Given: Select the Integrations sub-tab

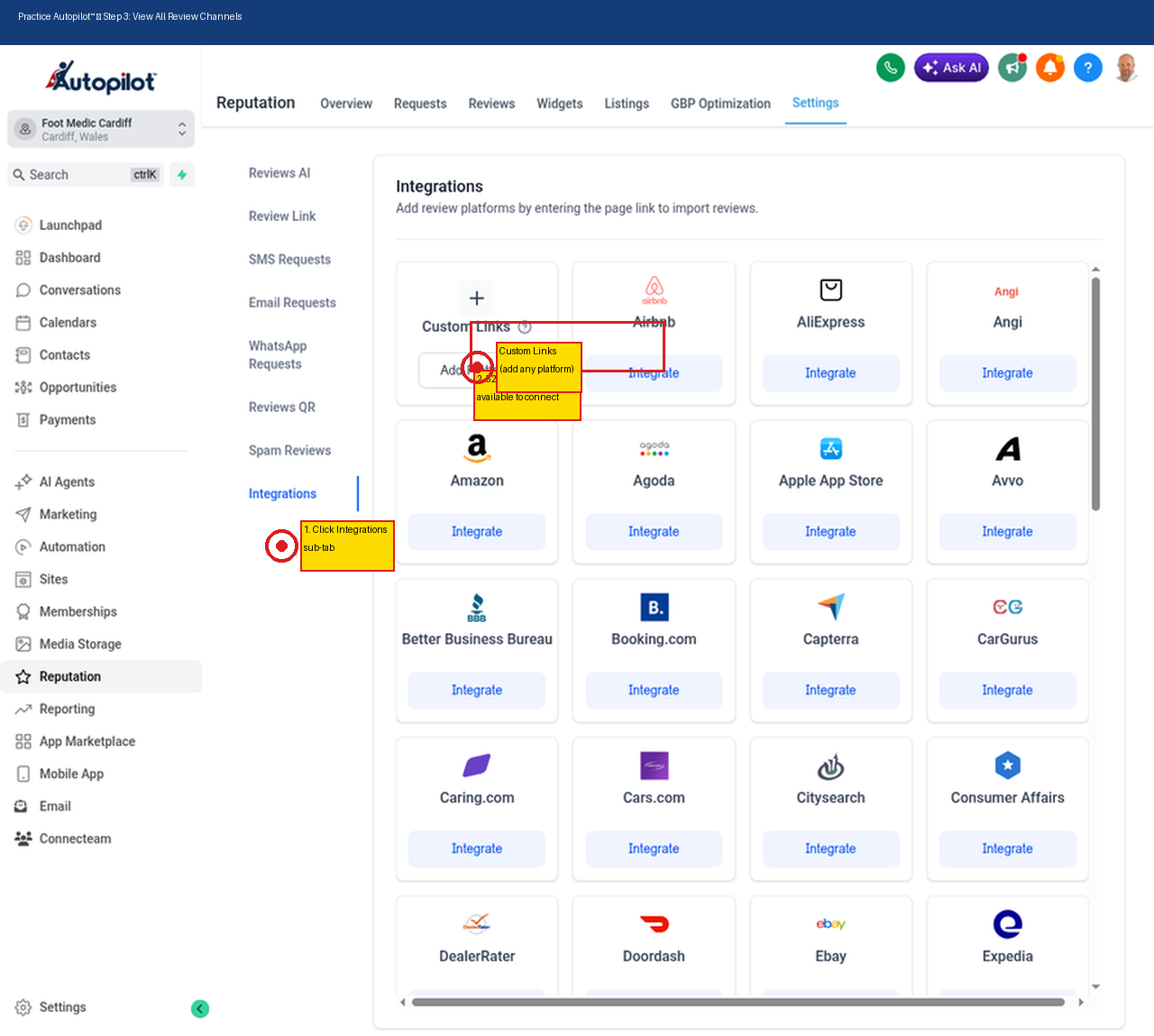Looking at the screenshot, I should [282, 494].
